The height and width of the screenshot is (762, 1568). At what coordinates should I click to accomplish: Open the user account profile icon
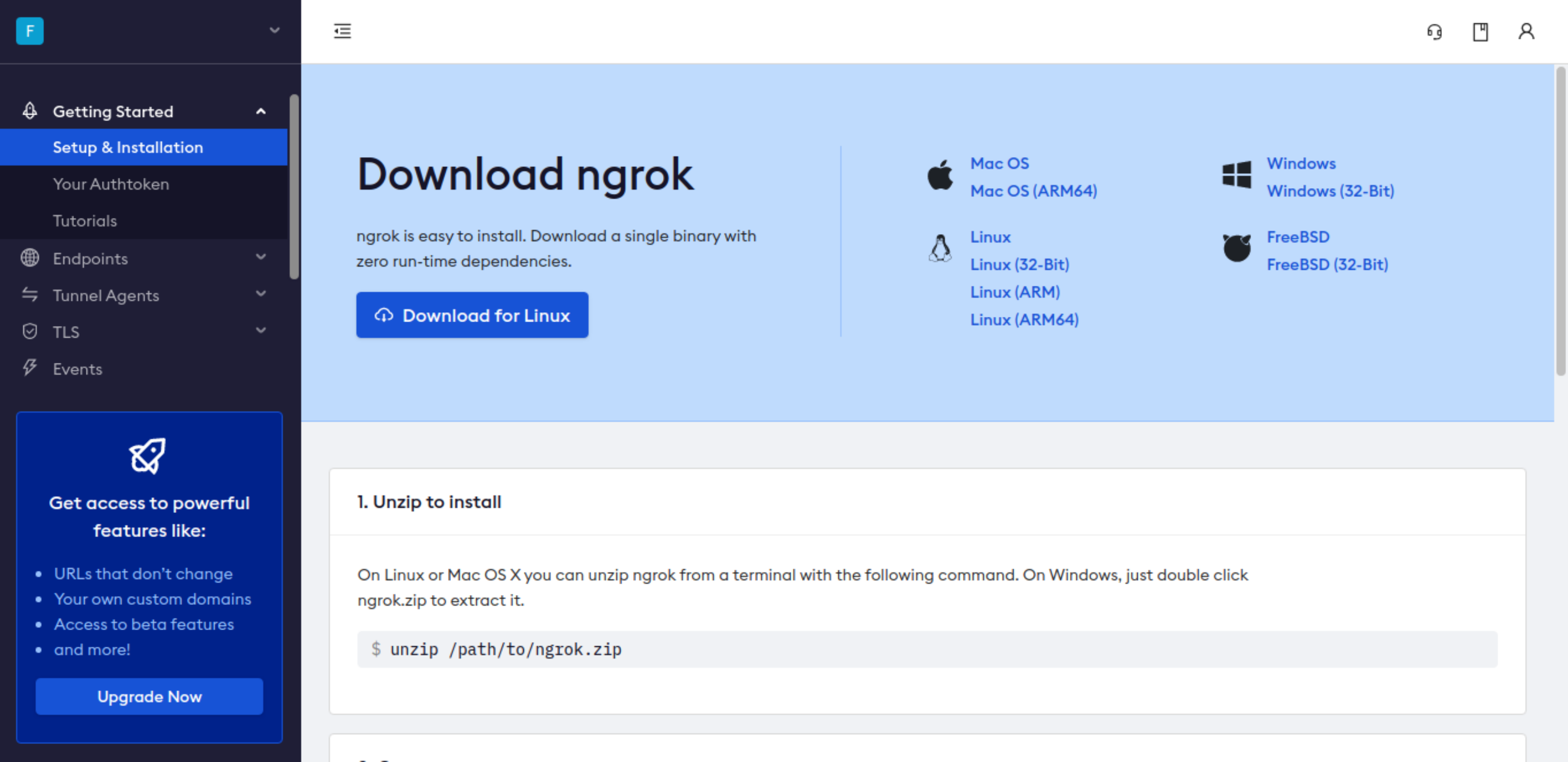pyautogui.click(x=1526, y=32)
